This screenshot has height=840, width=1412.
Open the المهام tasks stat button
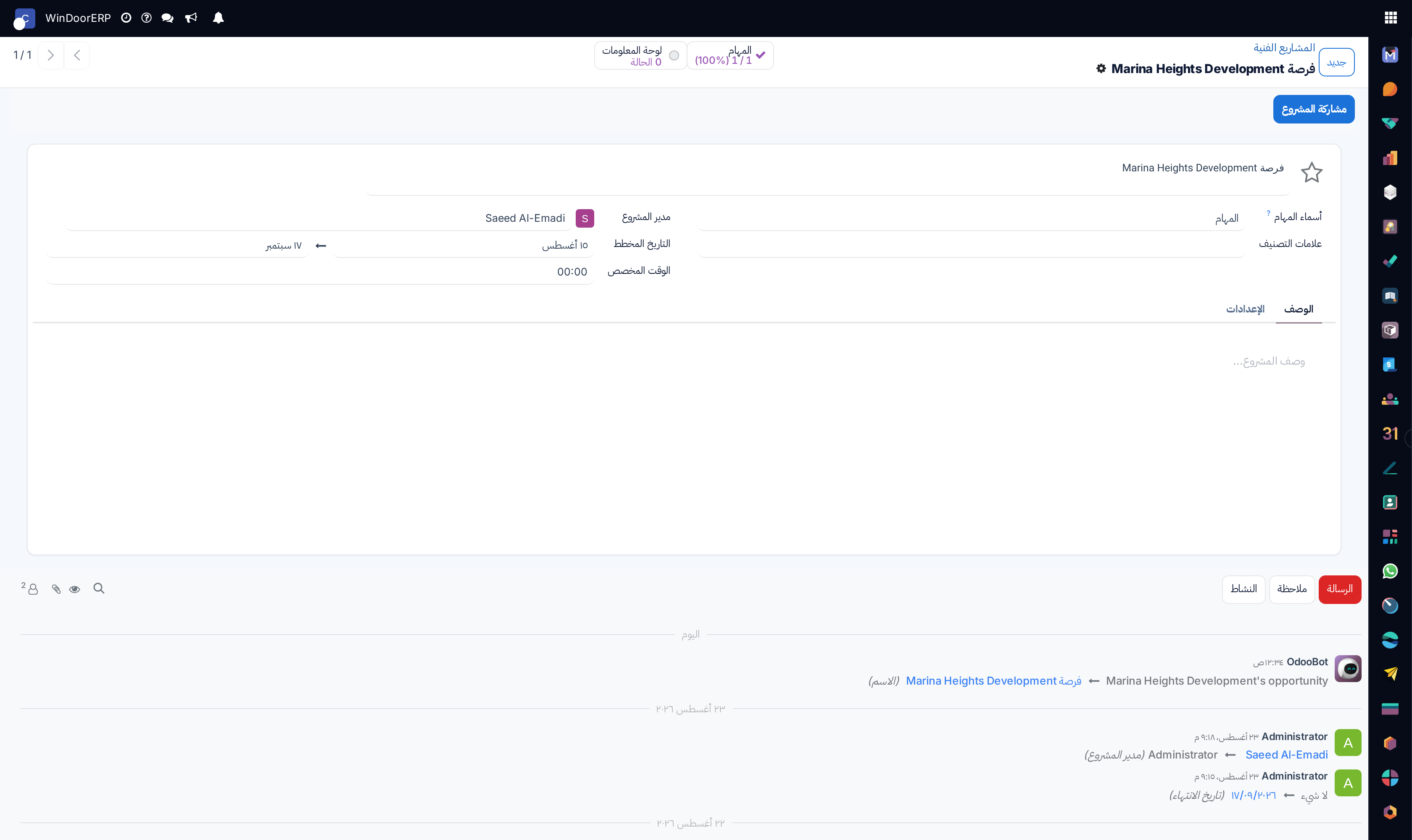731,55
